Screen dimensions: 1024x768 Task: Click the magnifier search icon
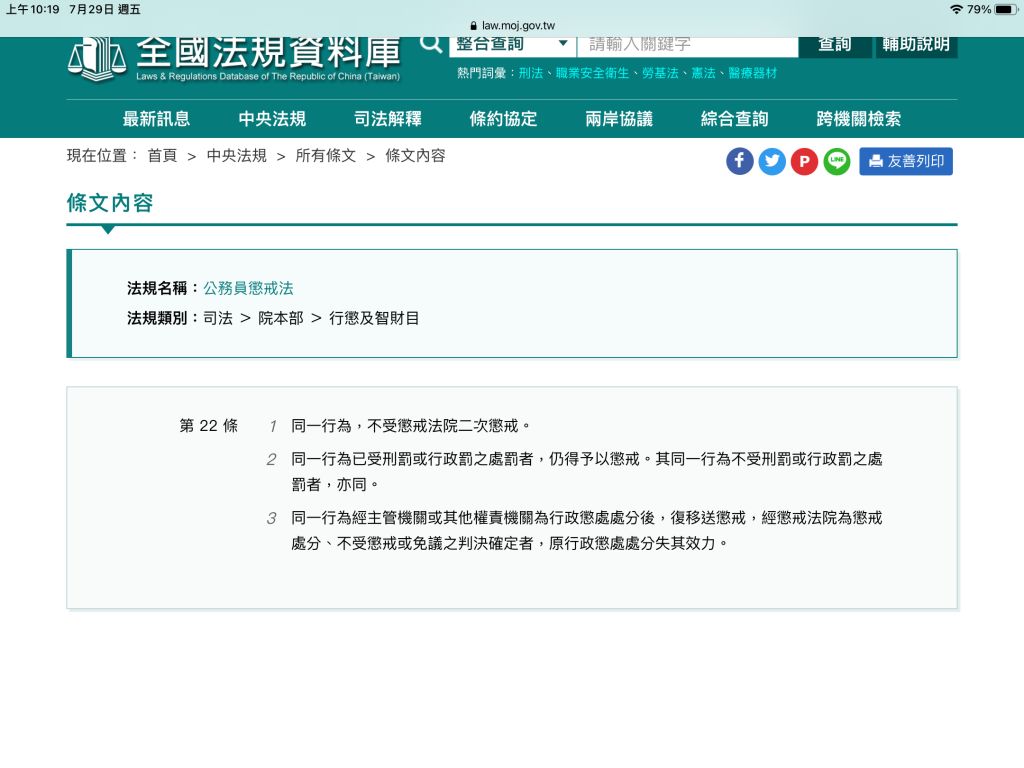431,45
